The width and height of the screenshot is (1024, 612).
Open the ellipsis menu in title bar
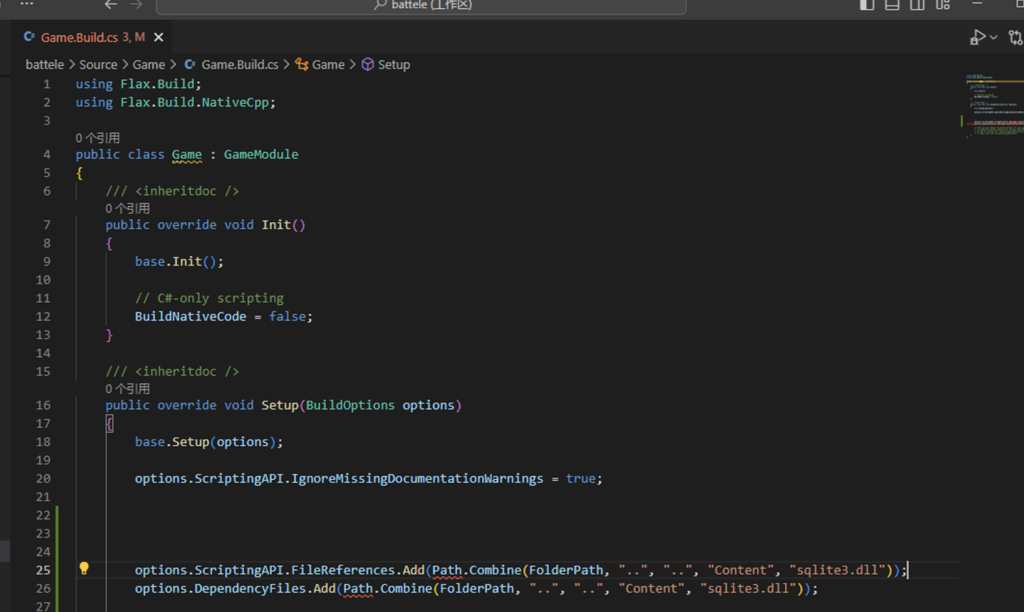27,6
